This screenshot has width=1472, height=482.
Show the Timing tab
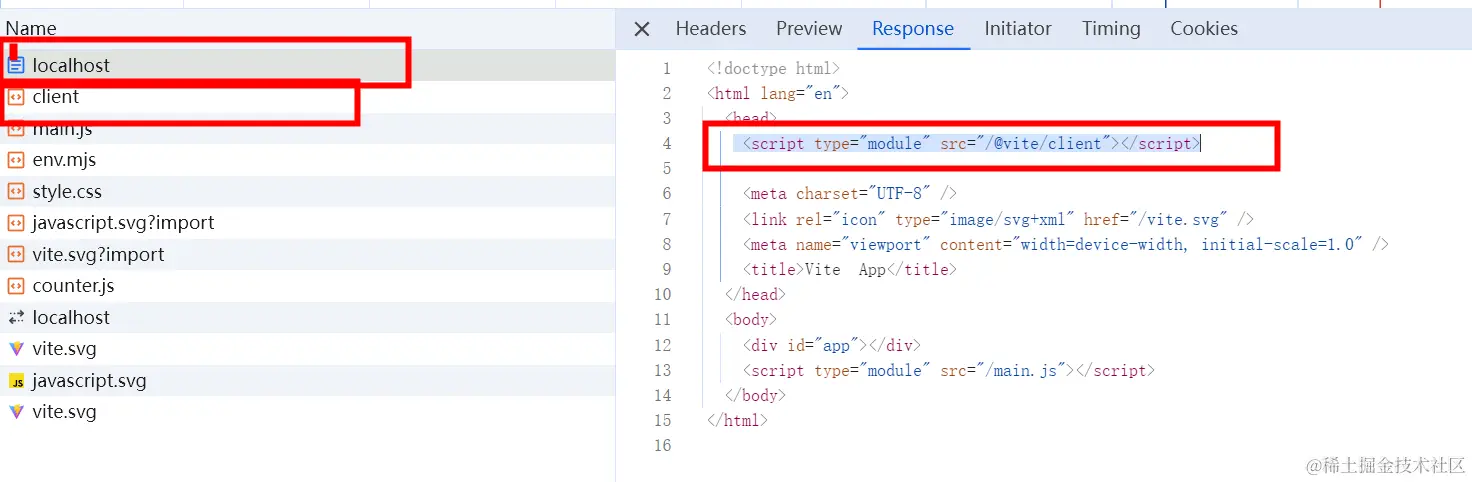pyautogui.click(x=1111, y=29)
